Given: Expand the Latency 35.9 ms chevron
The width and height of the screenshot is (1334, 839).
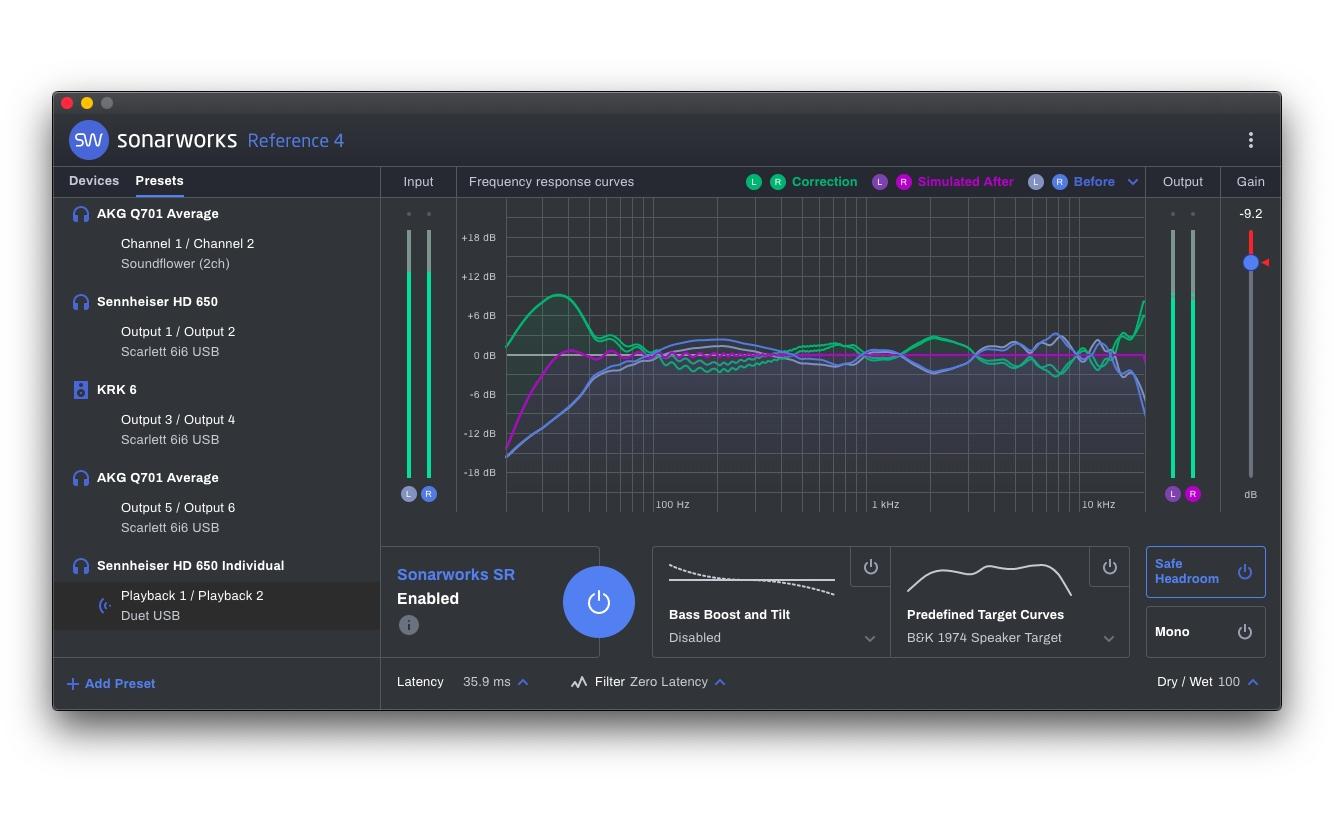Looking at the screenshot, I should point(523,682).
